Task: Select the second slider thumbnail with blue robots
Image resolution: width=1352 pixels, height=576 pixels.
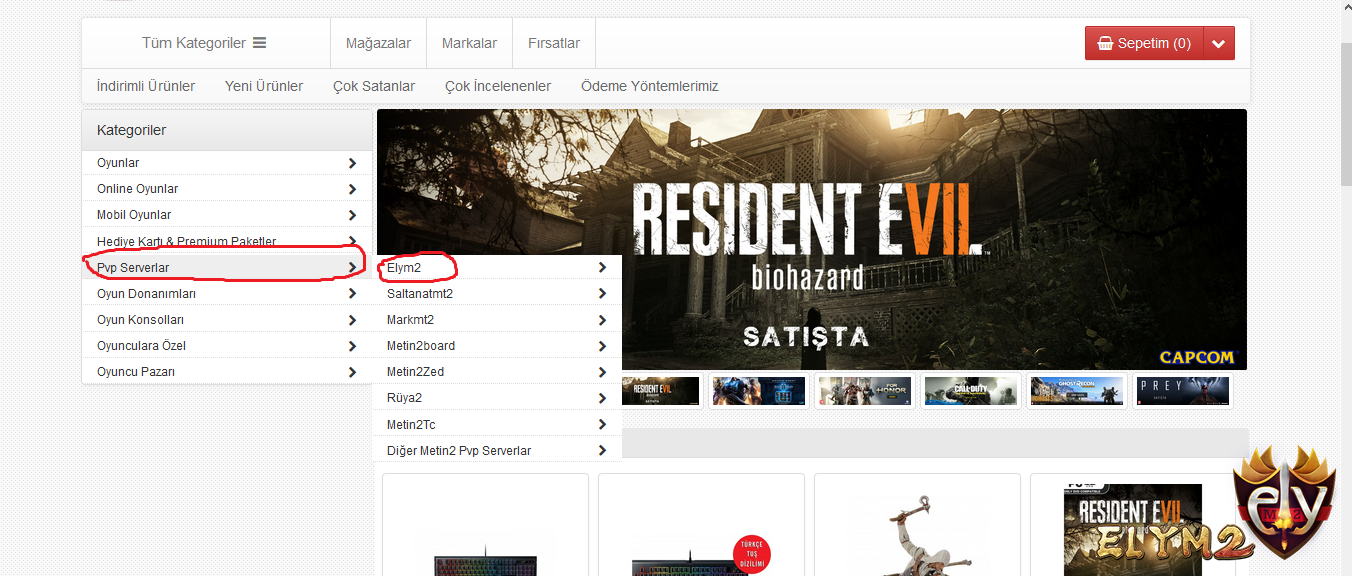Action: (758, 391)
